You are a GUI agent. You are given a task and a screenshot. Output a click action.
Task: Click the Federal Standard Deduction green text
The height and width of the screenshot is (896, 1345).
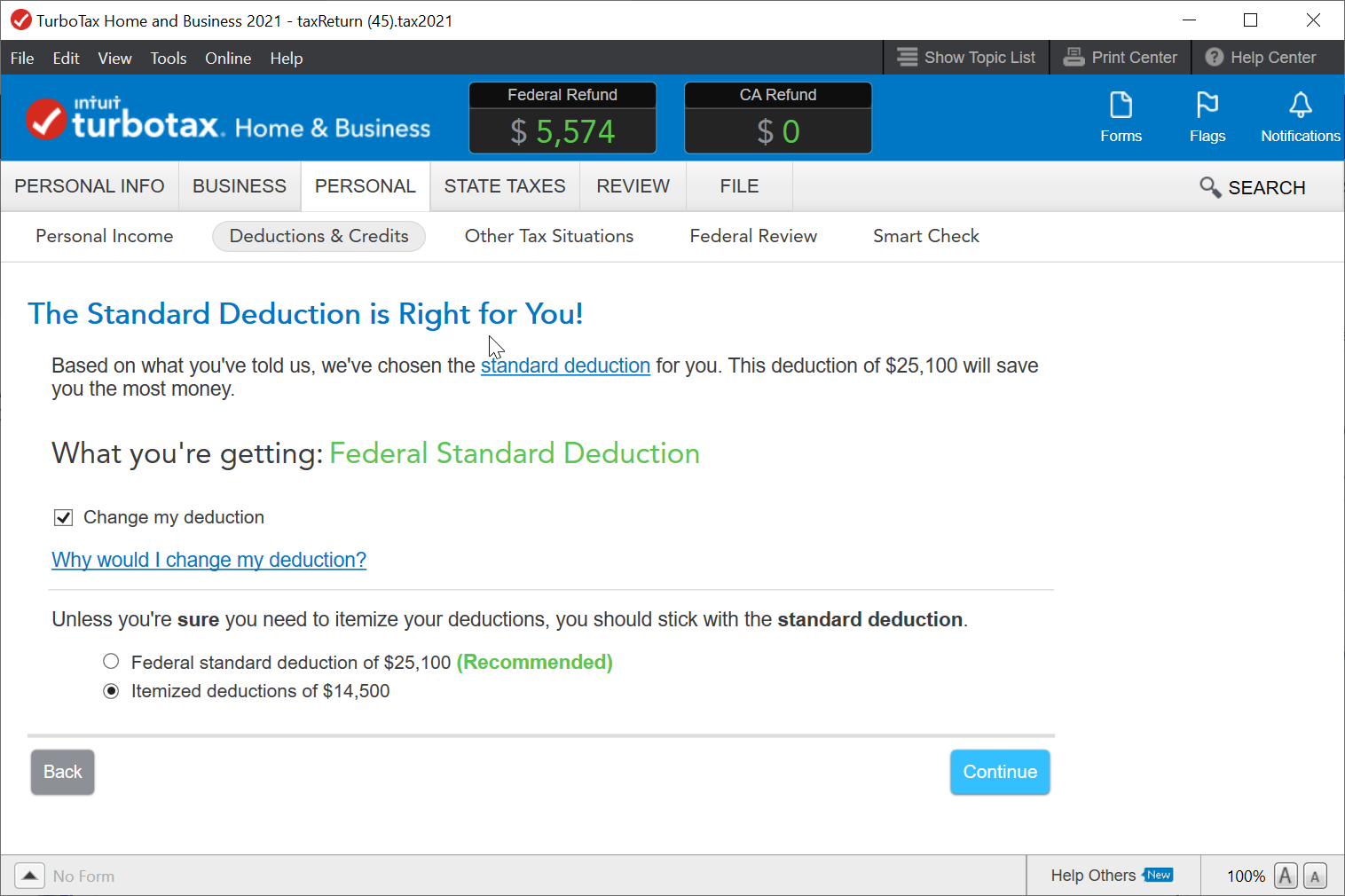click(515, 453)
